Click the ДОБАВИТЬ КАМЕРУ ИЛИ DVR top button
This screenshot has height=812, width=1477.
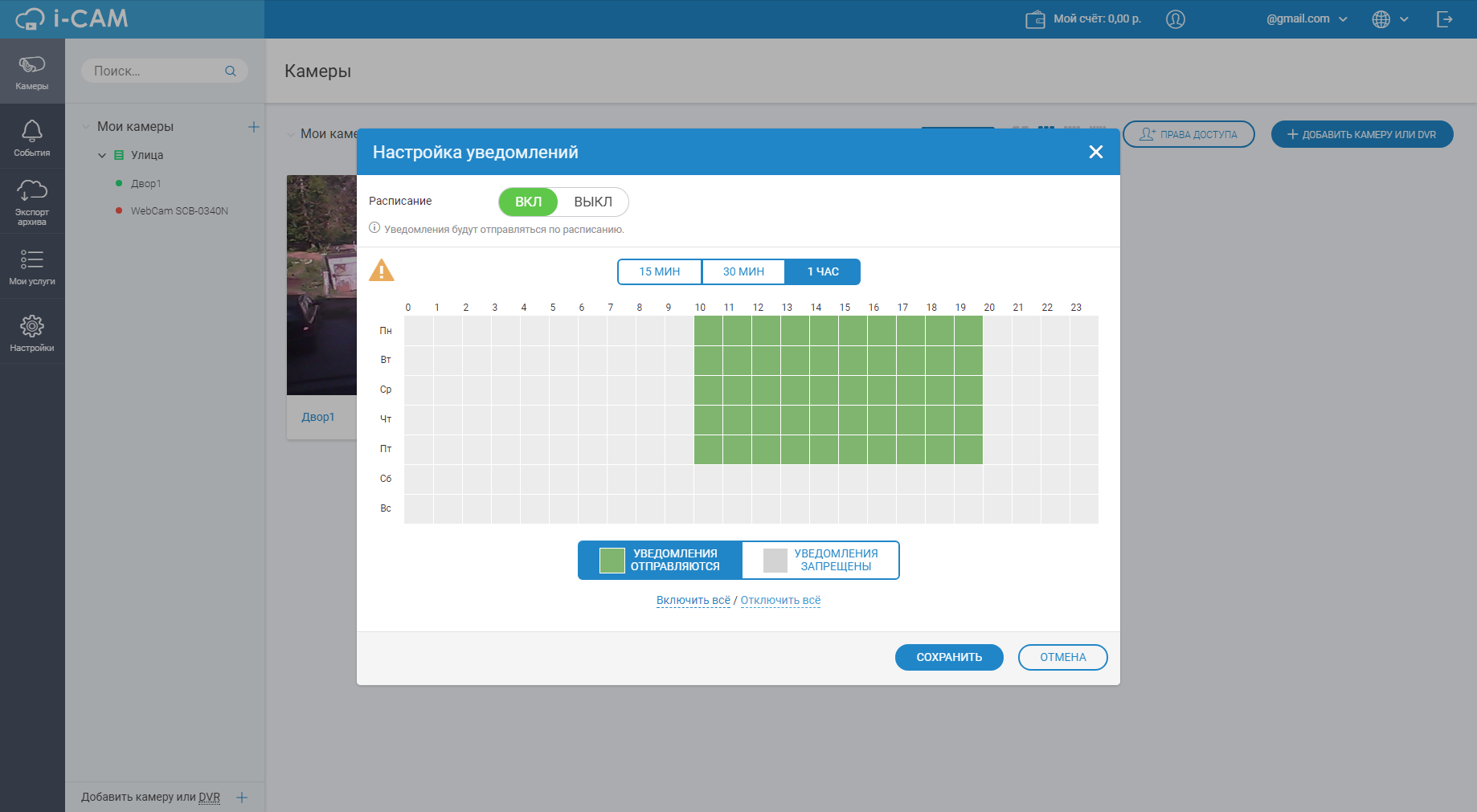coord(1362,134)
